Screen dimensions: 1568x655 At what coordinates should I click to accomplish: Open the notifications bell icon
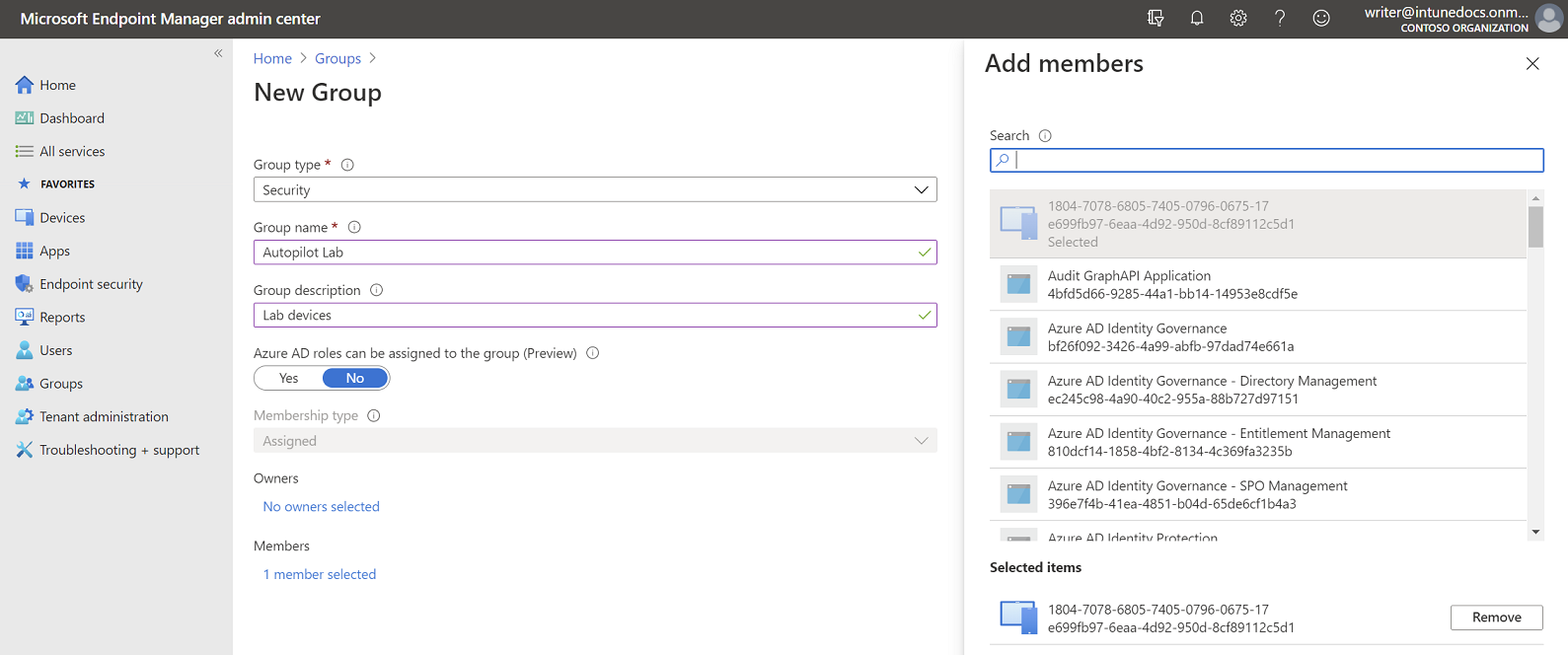1197,18
